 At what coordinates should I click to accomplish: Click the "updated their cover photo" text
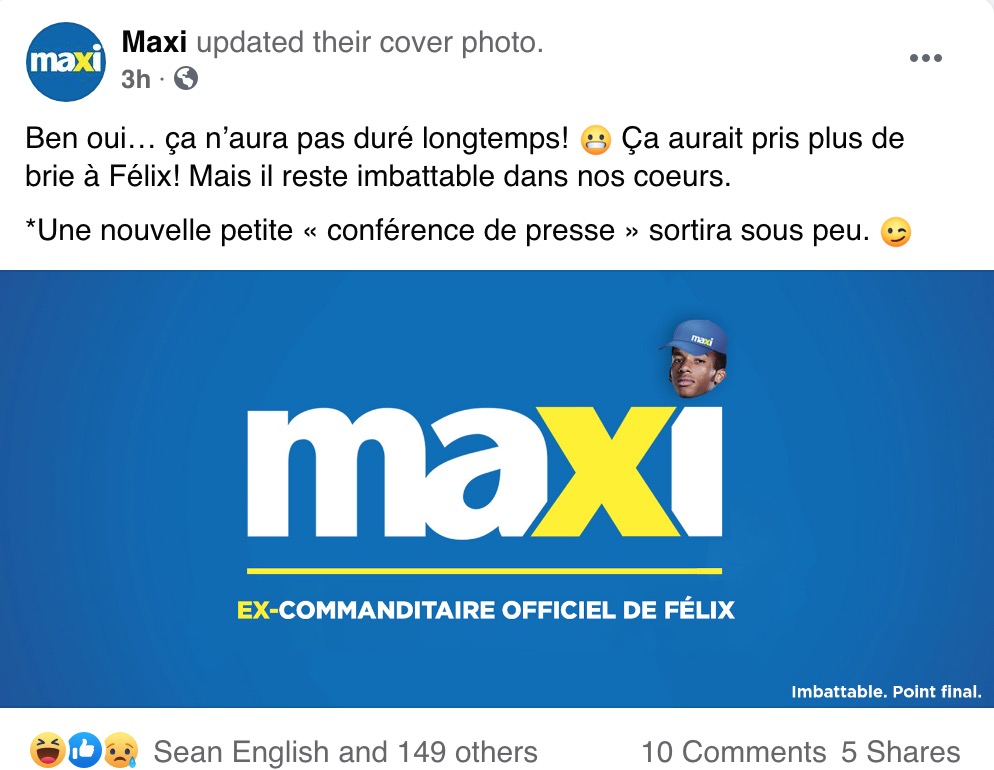click(x=370, y=43)
